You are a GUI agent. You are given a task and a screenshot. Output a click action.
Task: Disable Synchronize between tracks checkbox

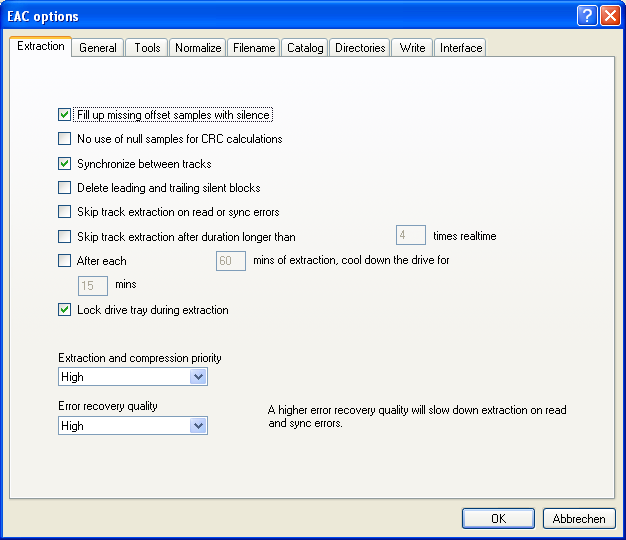[x=65, y=164]
